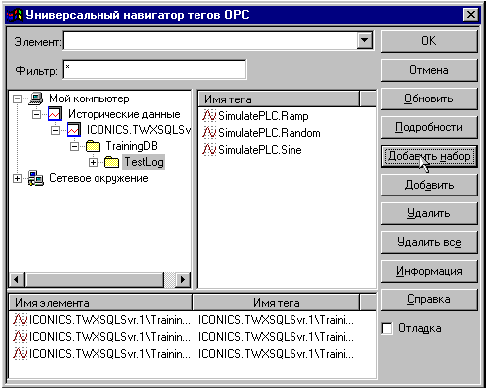Screen dimensions: 487x389
Task: Collapse the Мой компьютер tree node
Action: (x=17, y=99)
